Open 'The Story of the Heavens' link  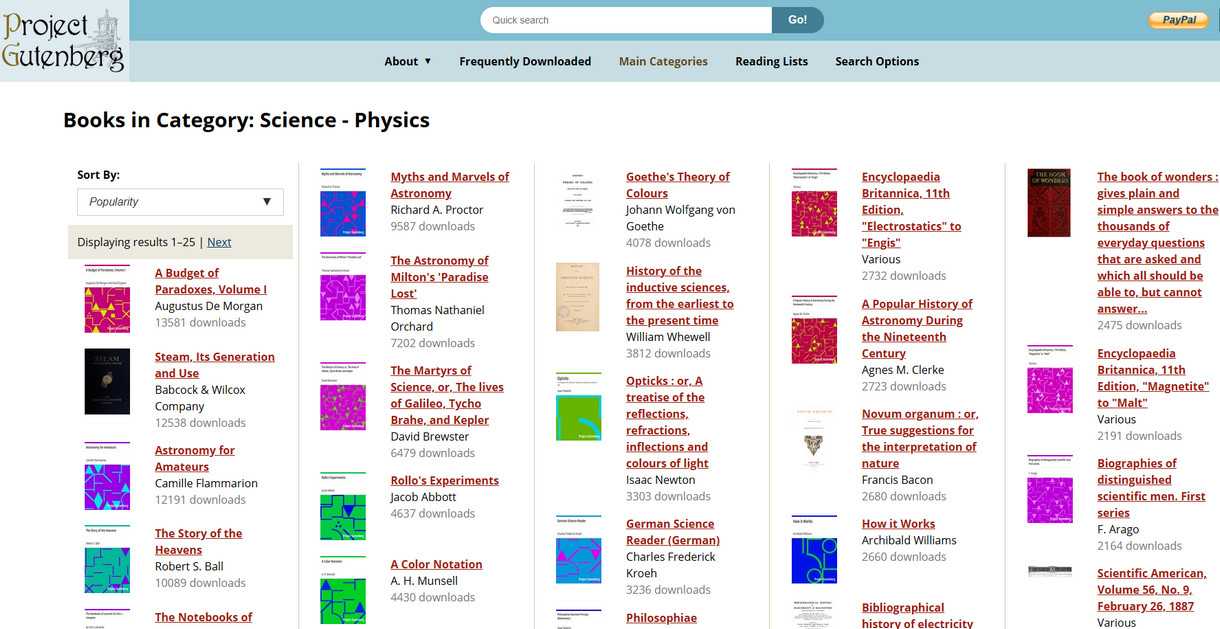pos(198,541)
